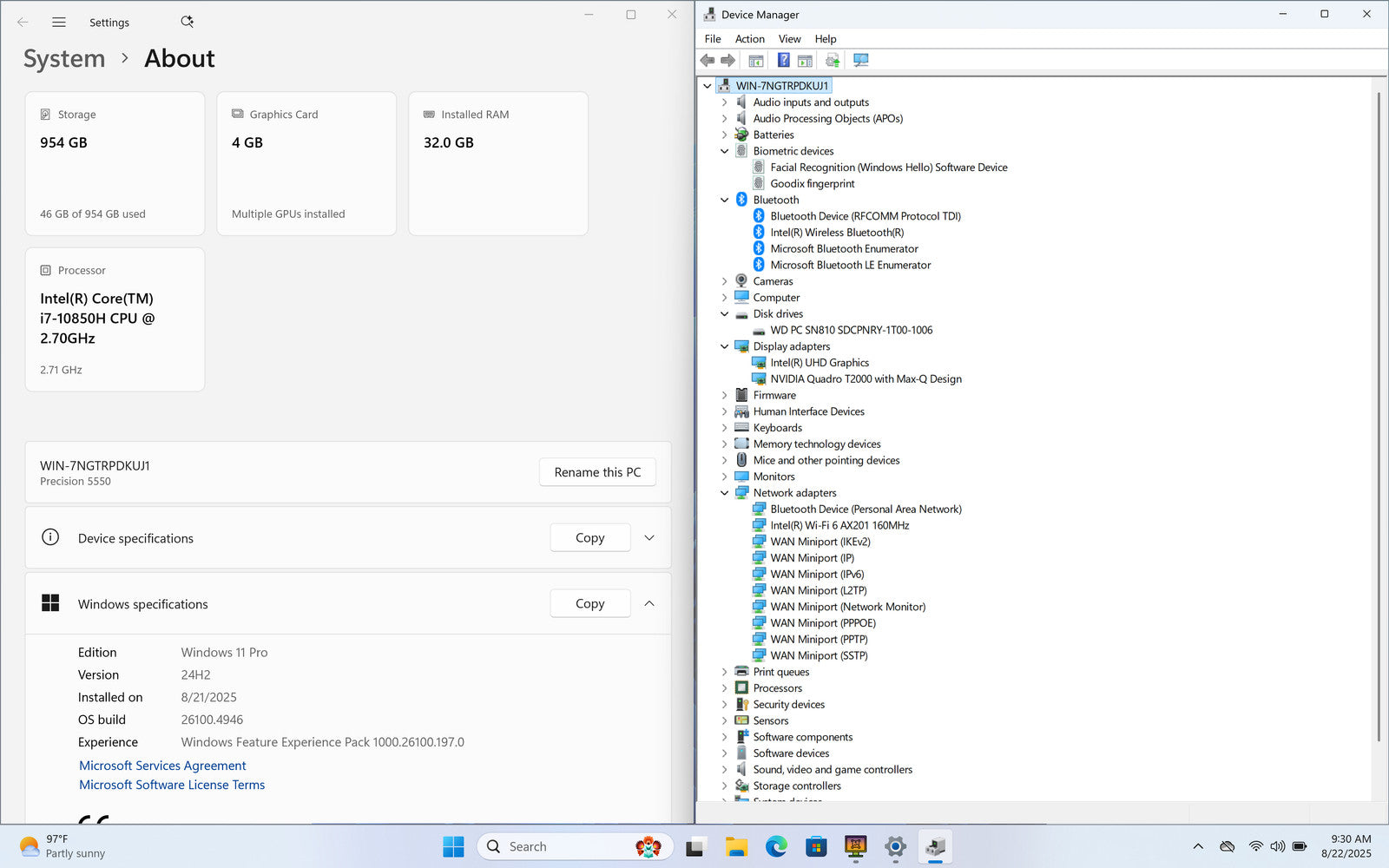Collapse the Windows specifications section
Screen dimensions: 1389x868
point(648,603)
